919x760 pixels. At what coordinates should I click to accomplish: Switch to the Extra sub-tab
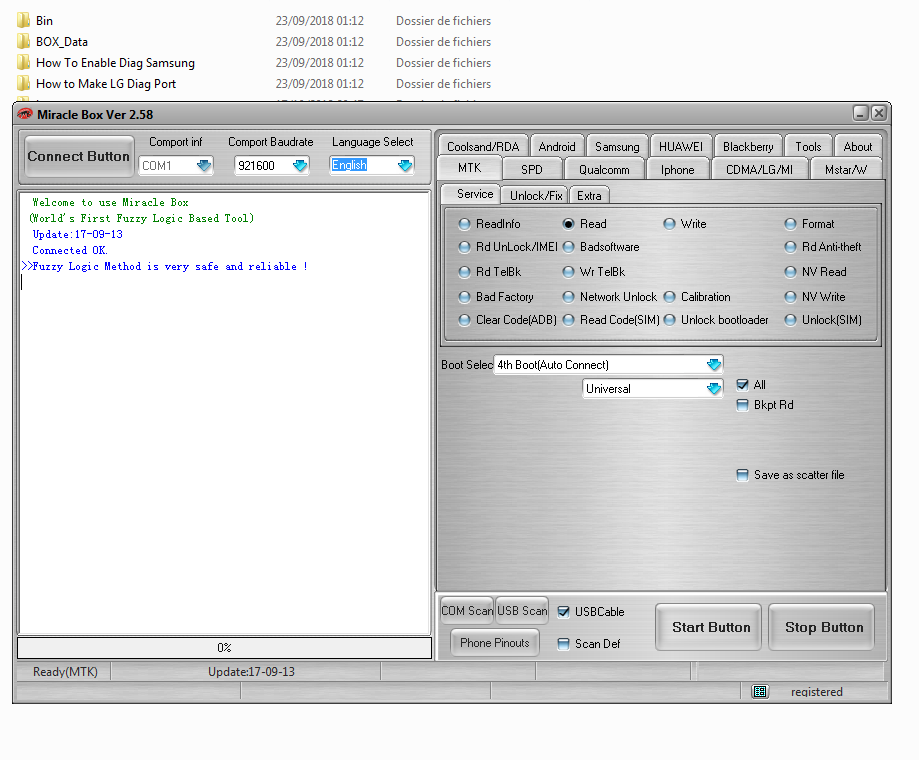point(589,195)
